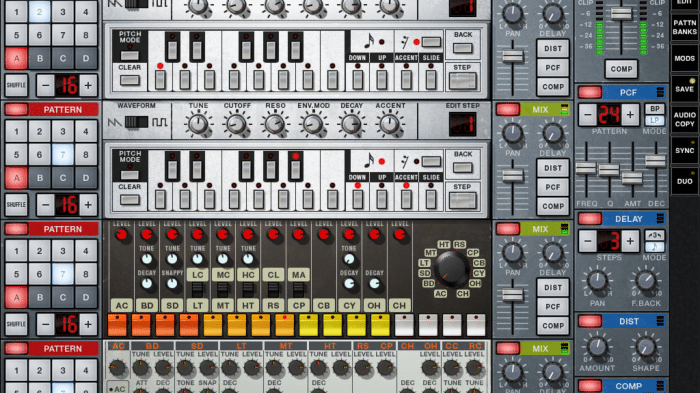The width and height of the screenshot is (700, 393).
Task: Toggle the DOWN octave button on lower synth
Action: (357, 199)
